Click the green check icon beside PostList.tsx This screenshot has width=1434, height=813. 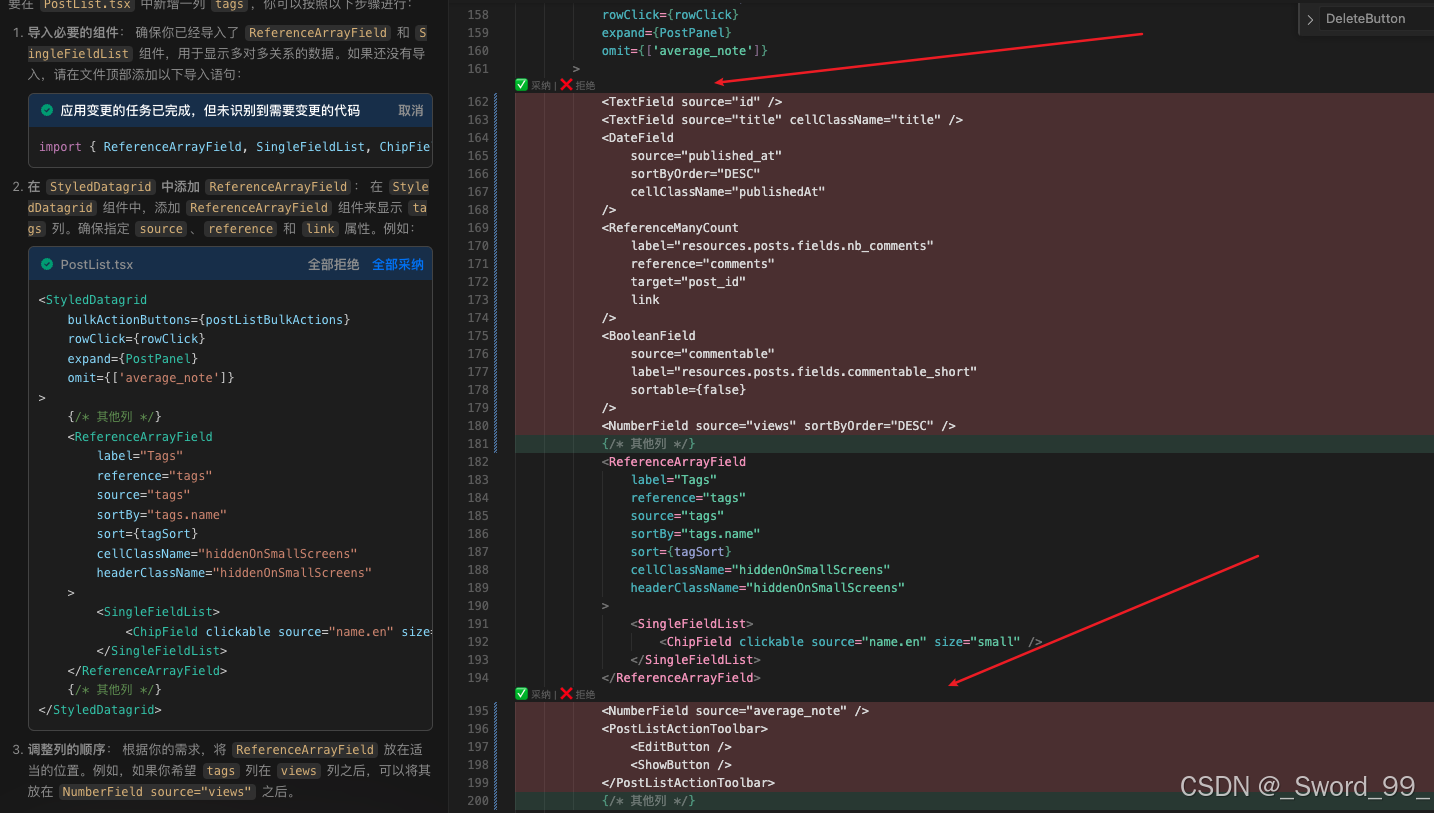click(47, 264)
